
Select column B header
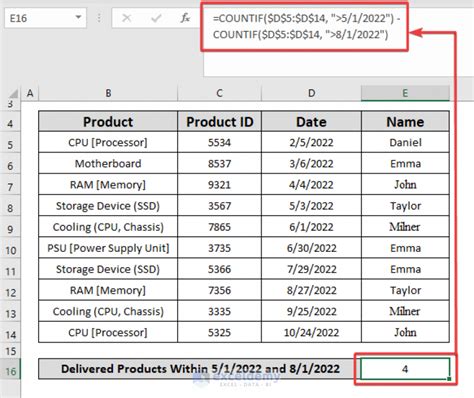(x=108, y=93)
